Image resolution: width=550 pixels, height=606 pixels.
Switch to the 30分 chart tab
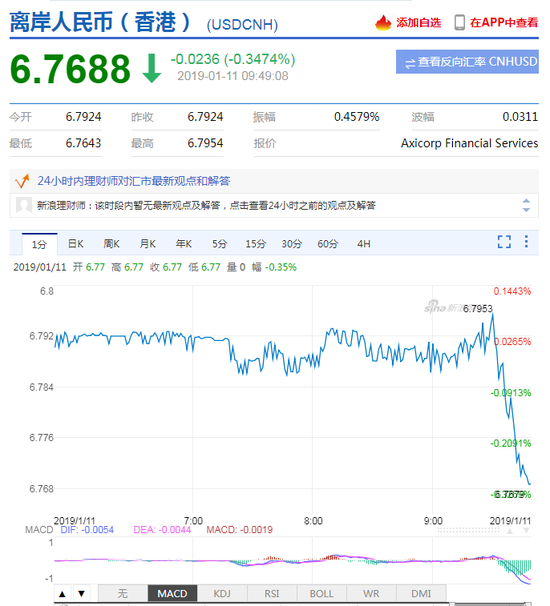[x=291, y=244]
